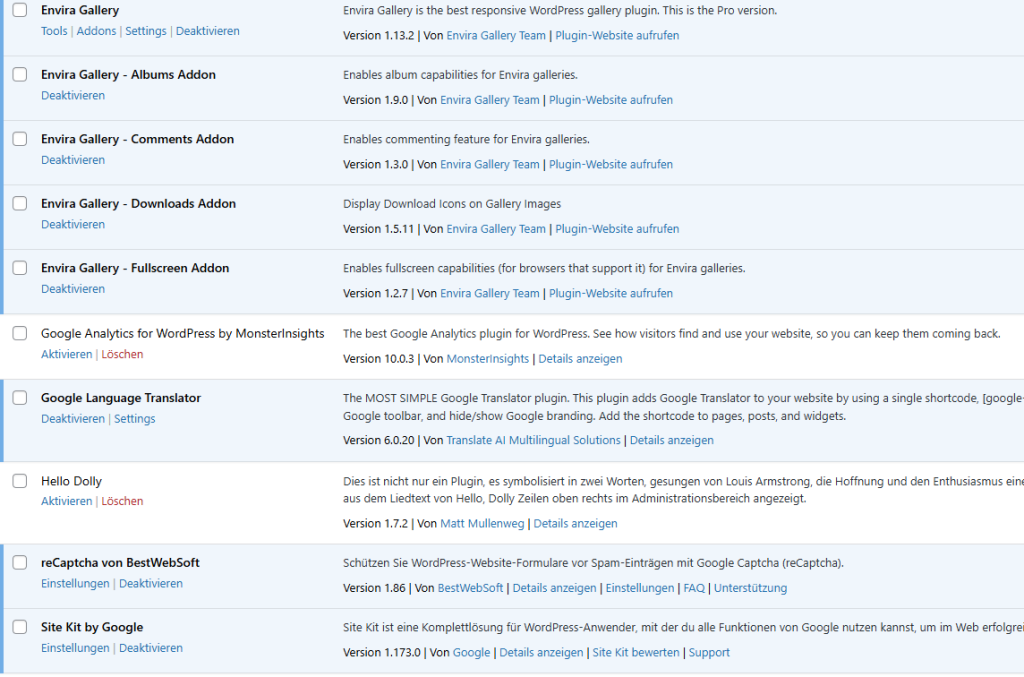This screenshot has width=1024, height=677.
Task: Delete the Hello Dolly plugin
Action: pyautogui.click(x=122, y=501)
